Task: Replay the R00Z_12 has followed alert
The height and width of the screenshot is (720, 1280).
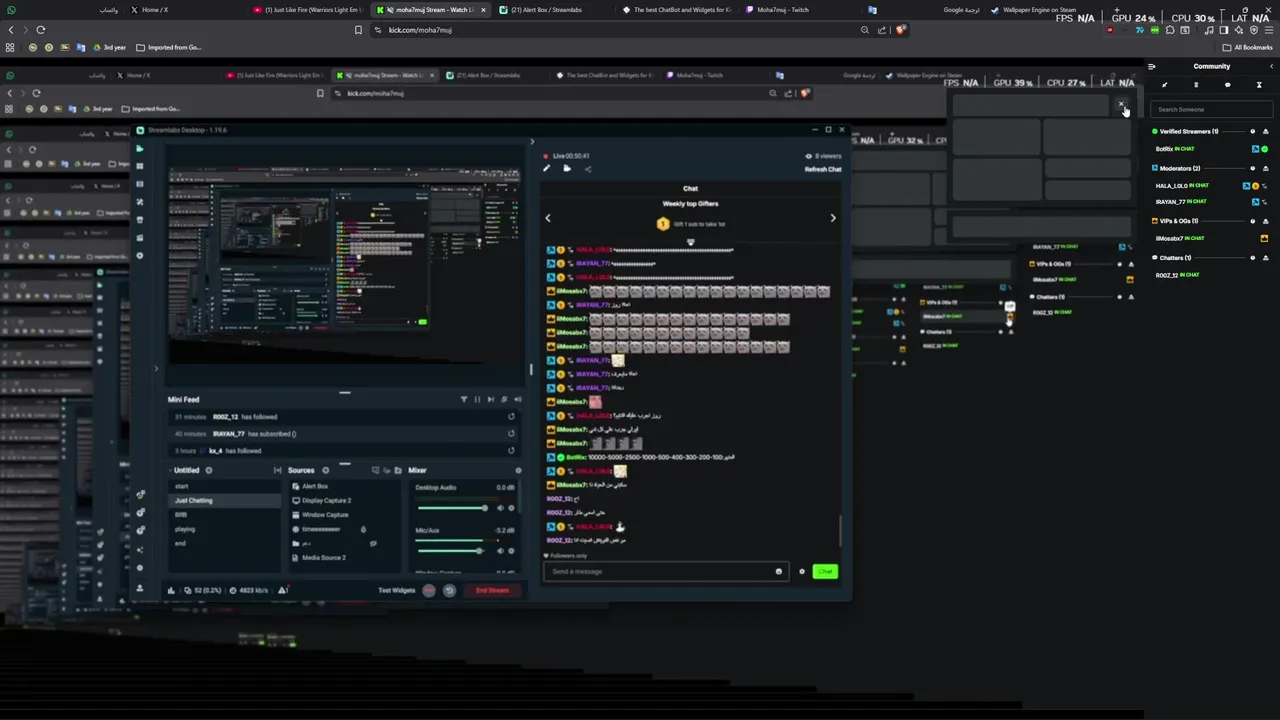Action: tap(511, 417)
